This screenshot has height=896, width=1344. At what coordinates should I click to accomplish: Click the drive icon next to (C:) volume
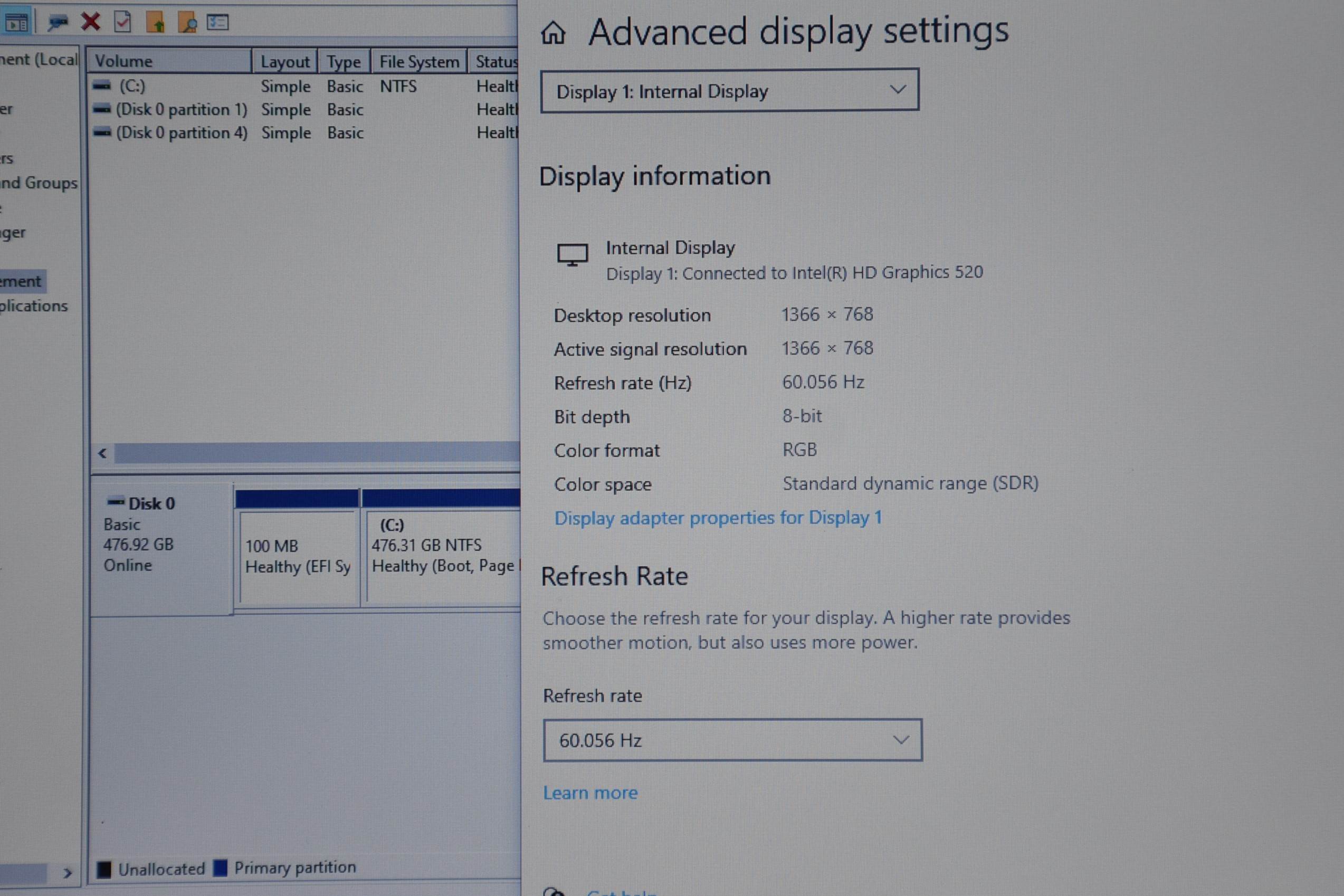click(102, 85)
